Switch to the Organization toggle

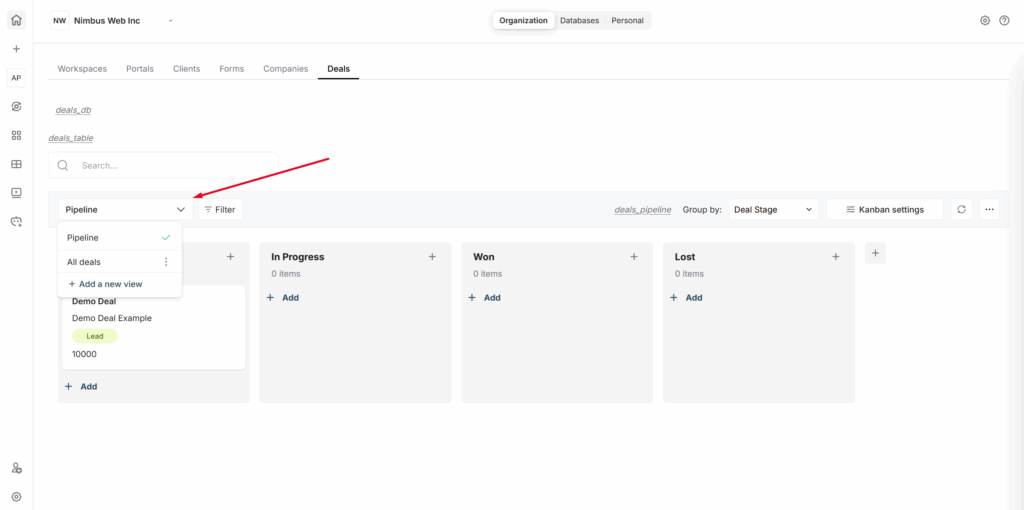[x=523, y=20]
